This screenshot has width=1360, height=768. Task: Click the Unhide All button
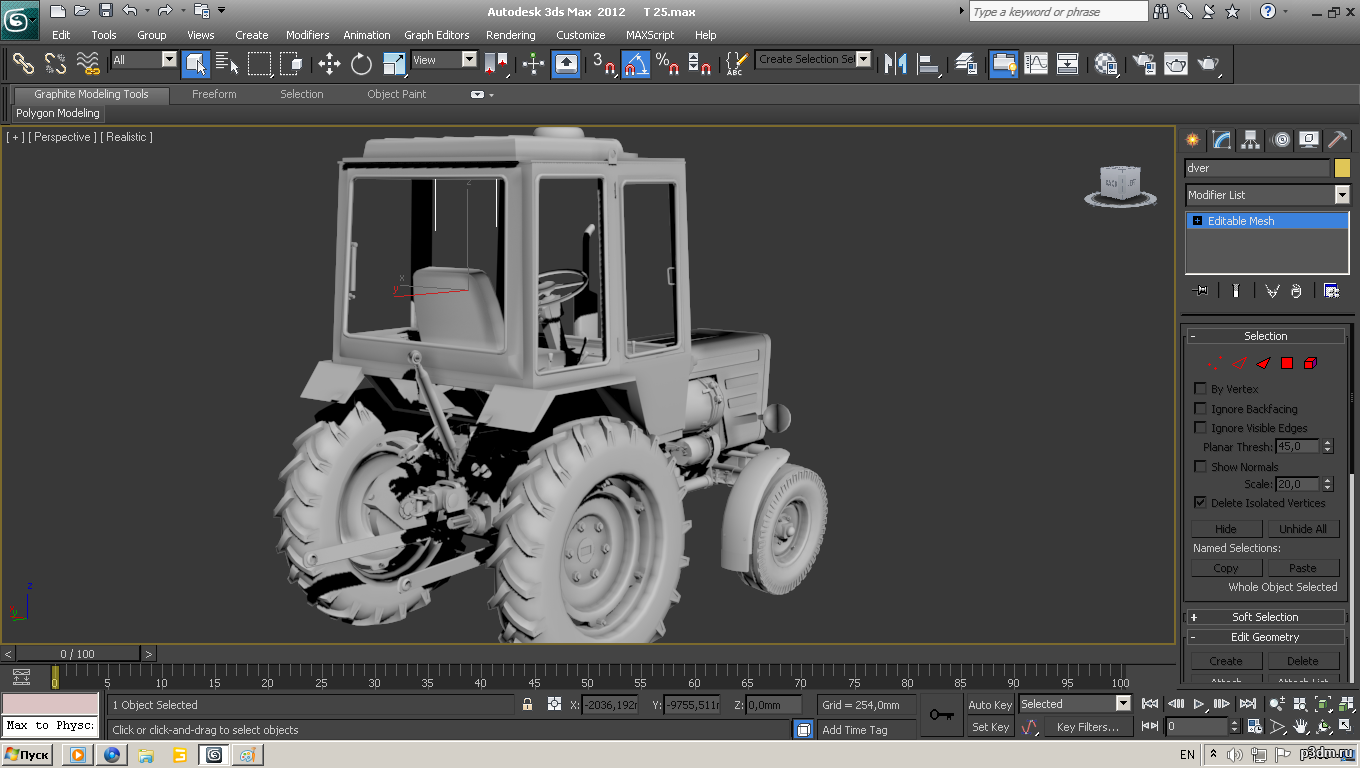coord(1303,529)
